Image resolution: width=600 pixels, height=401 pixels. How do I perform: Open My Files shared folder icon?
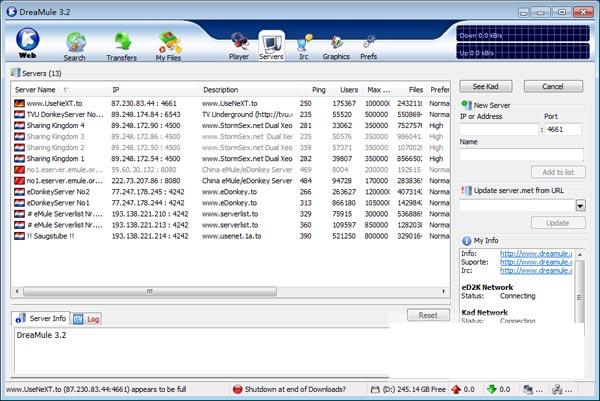[169, 44]
